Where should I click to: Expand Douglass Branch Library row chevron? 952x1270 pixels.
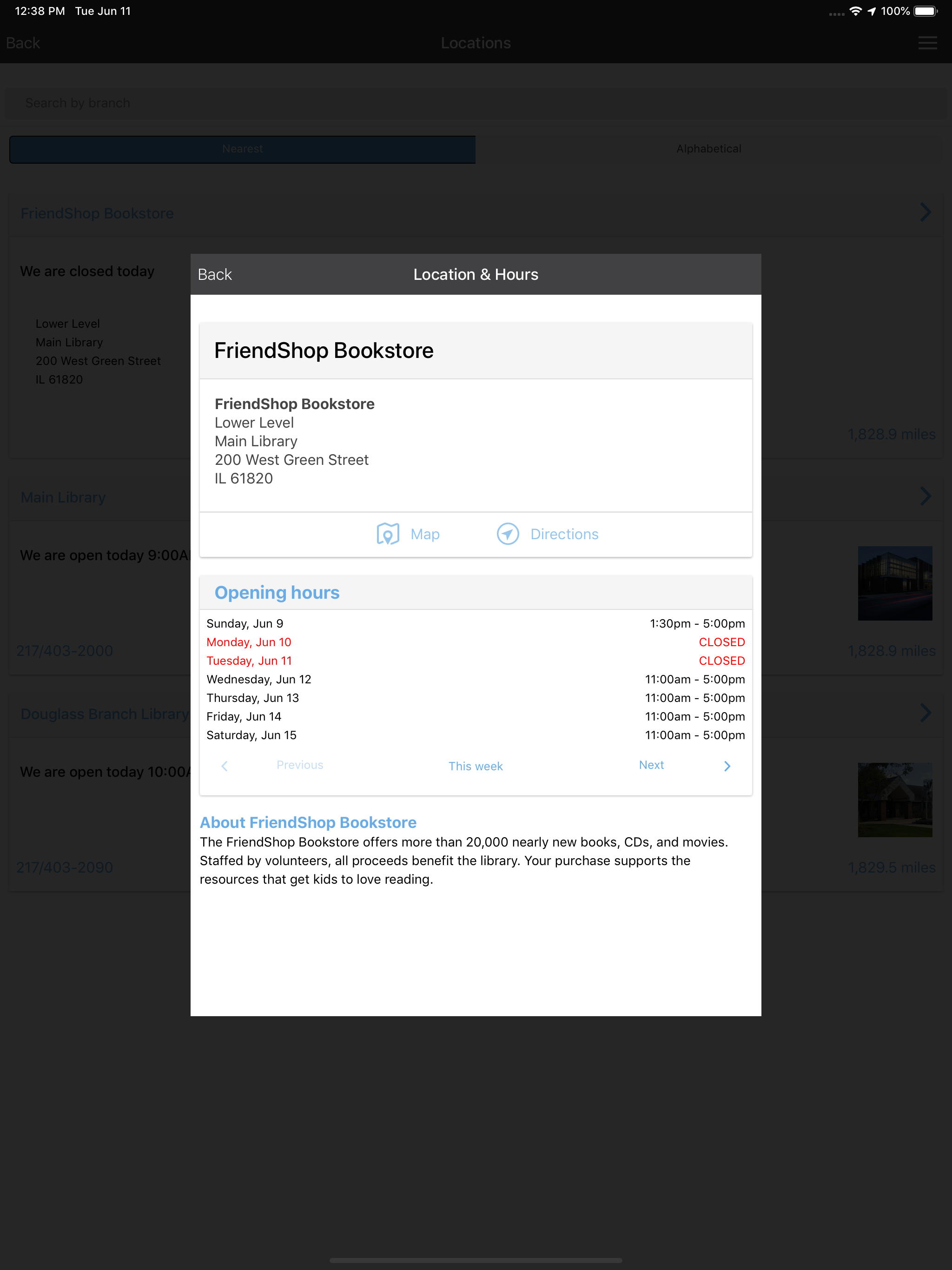[x=926, y=713]
